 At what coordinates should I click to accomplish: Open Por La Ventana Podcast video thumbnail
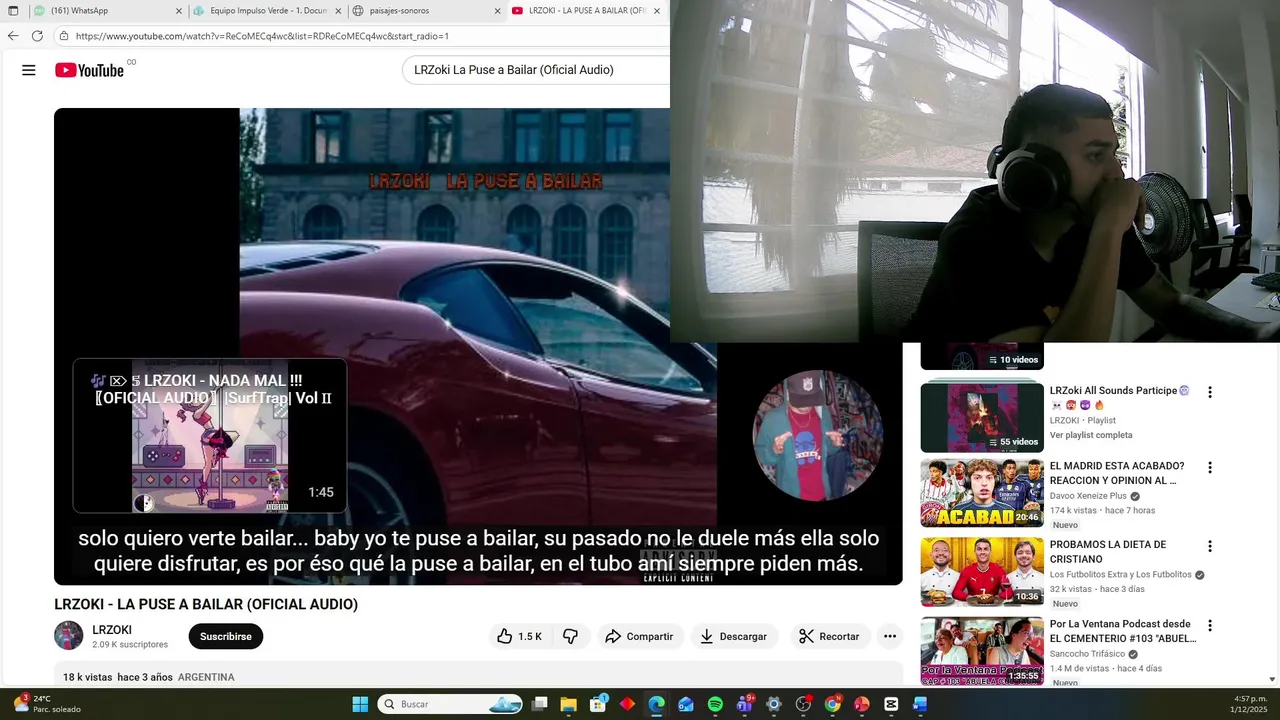(982, 651)
